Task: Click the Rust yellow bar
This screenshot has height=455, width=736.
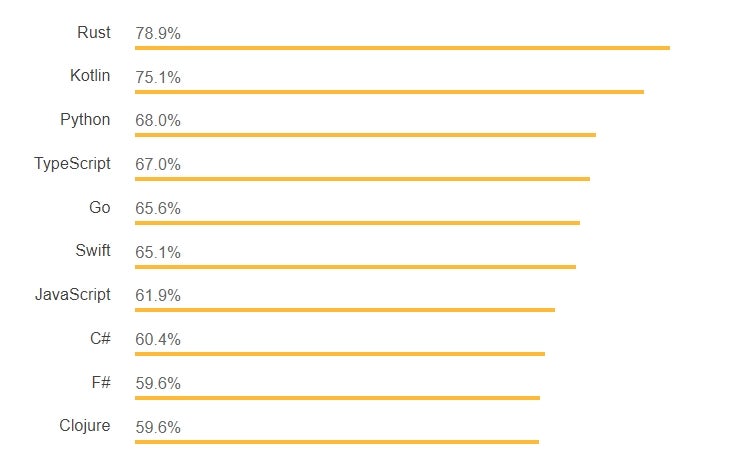Action: [402, 48]
